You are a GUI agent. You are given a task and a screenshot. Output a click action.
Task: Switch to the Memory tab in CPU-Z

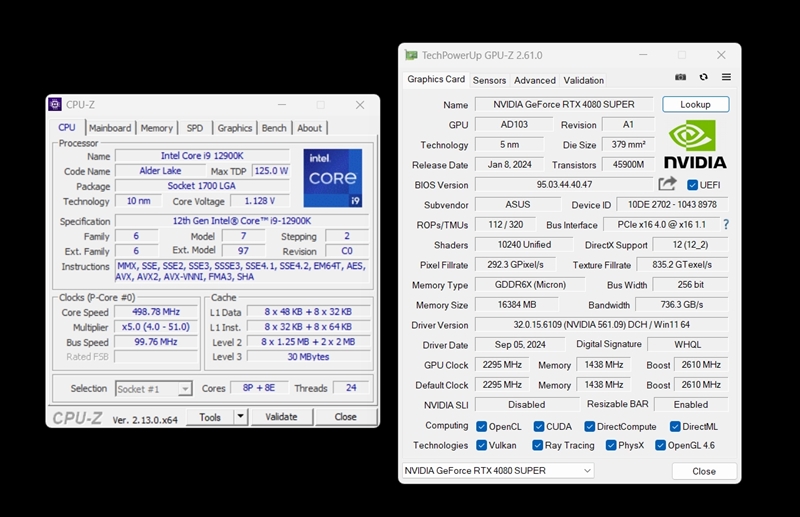click(157, 128)
